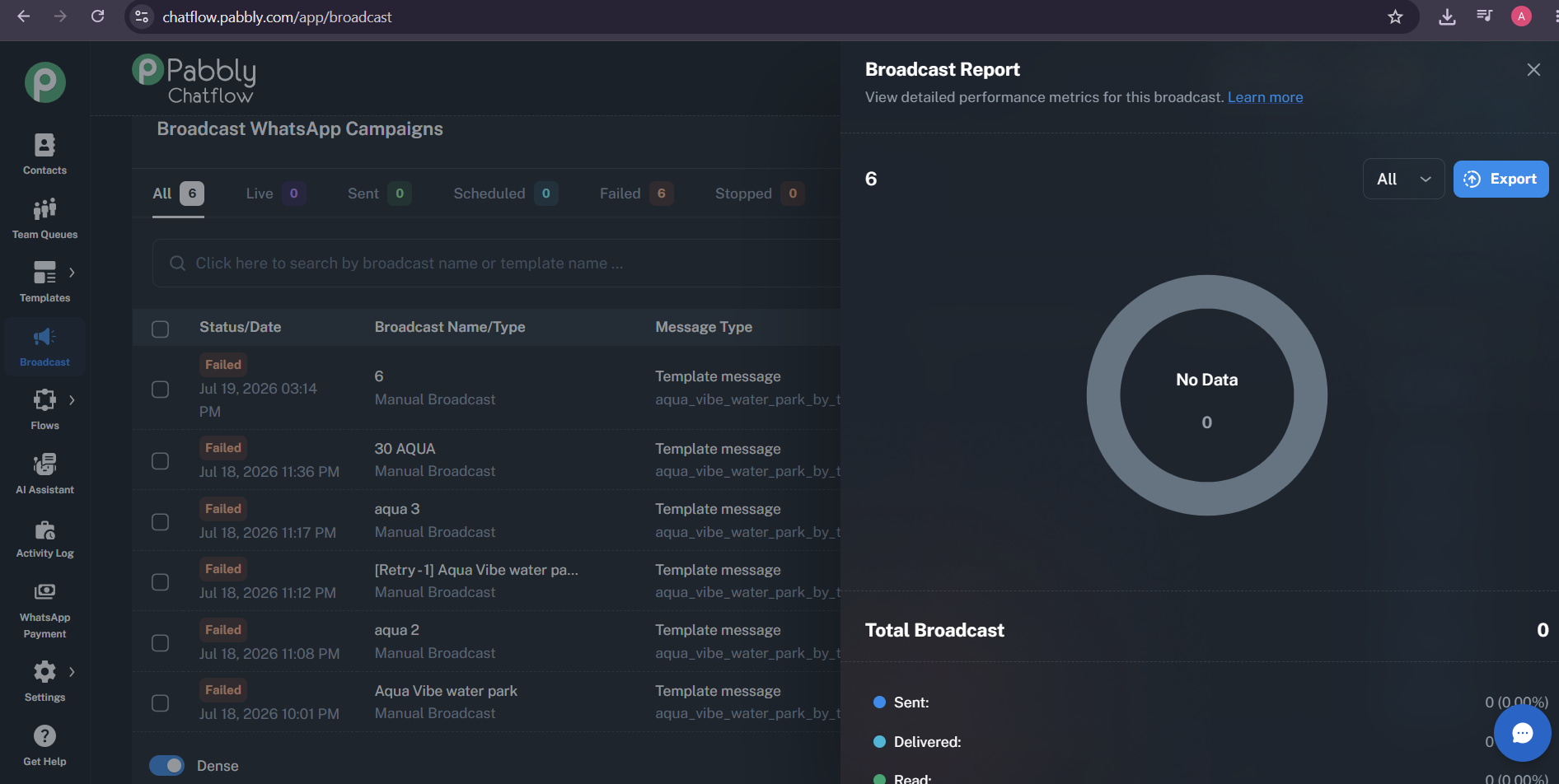1559x784 pixels.
Task: Select the Broadcast megaphone icon
Action: (x=44, y=337)
